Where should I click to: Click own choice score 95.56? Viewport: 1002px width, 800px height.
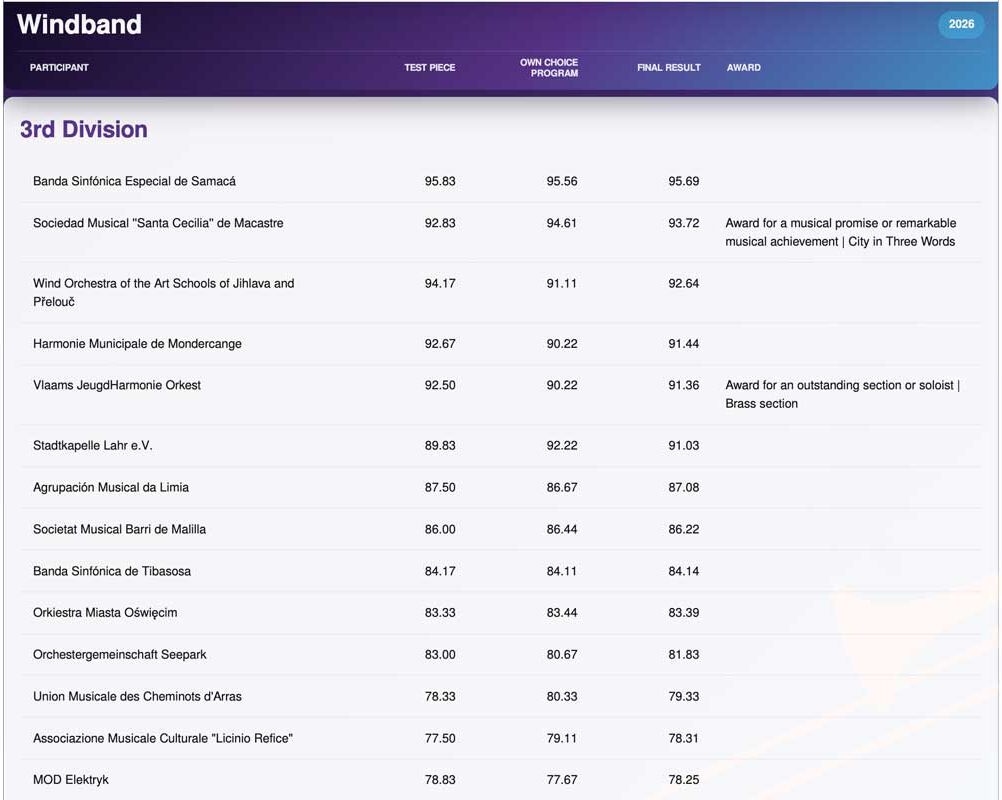562,181
